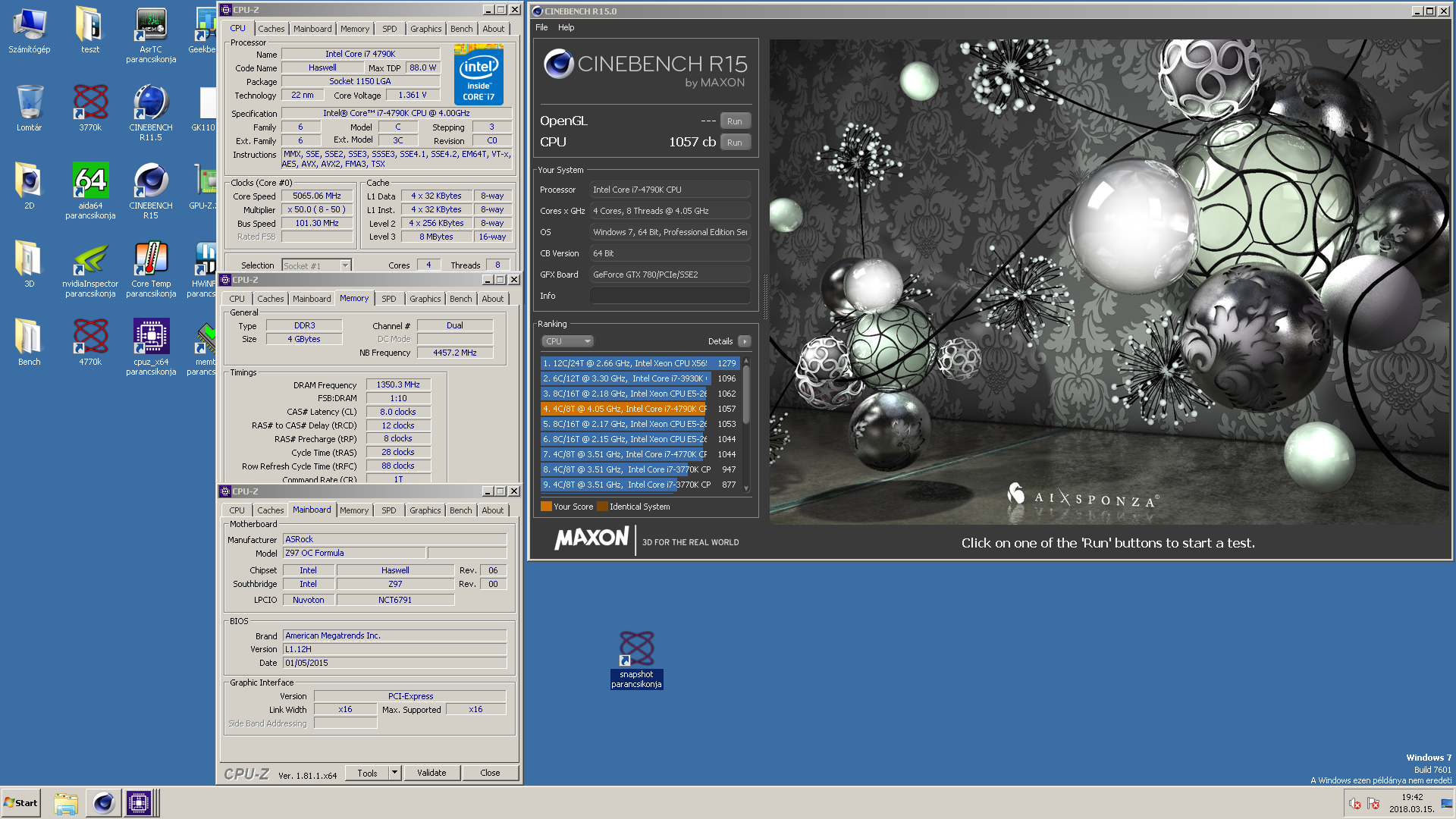This screenshot has width=1456, height=819.
Task: Open Cinebench ranking Details arrow
Action: point(744,341)
